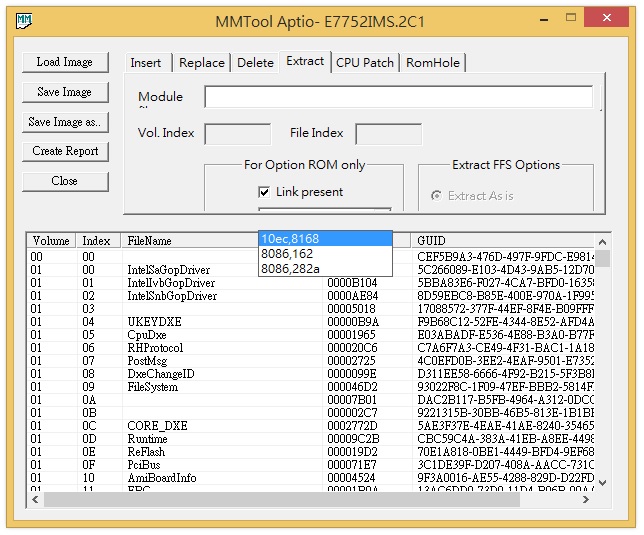The width and height of the screenshot is (644, 535).
Task: Select the PciBus row
Action: click(x=310, y=465)
